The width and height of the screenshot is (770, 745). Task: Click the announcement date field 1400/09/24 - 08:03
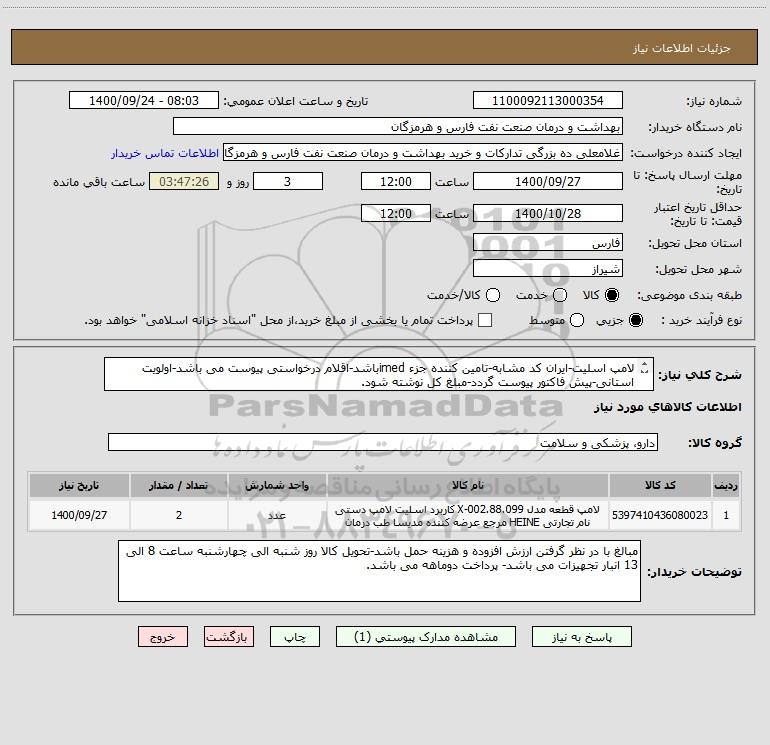point(144,101)
